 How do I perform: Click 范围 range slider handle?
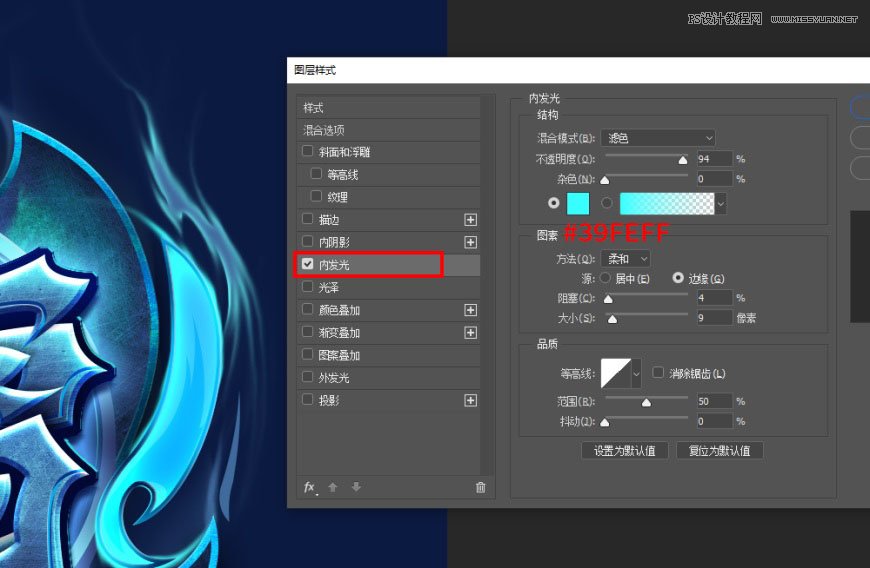point(646,403)
